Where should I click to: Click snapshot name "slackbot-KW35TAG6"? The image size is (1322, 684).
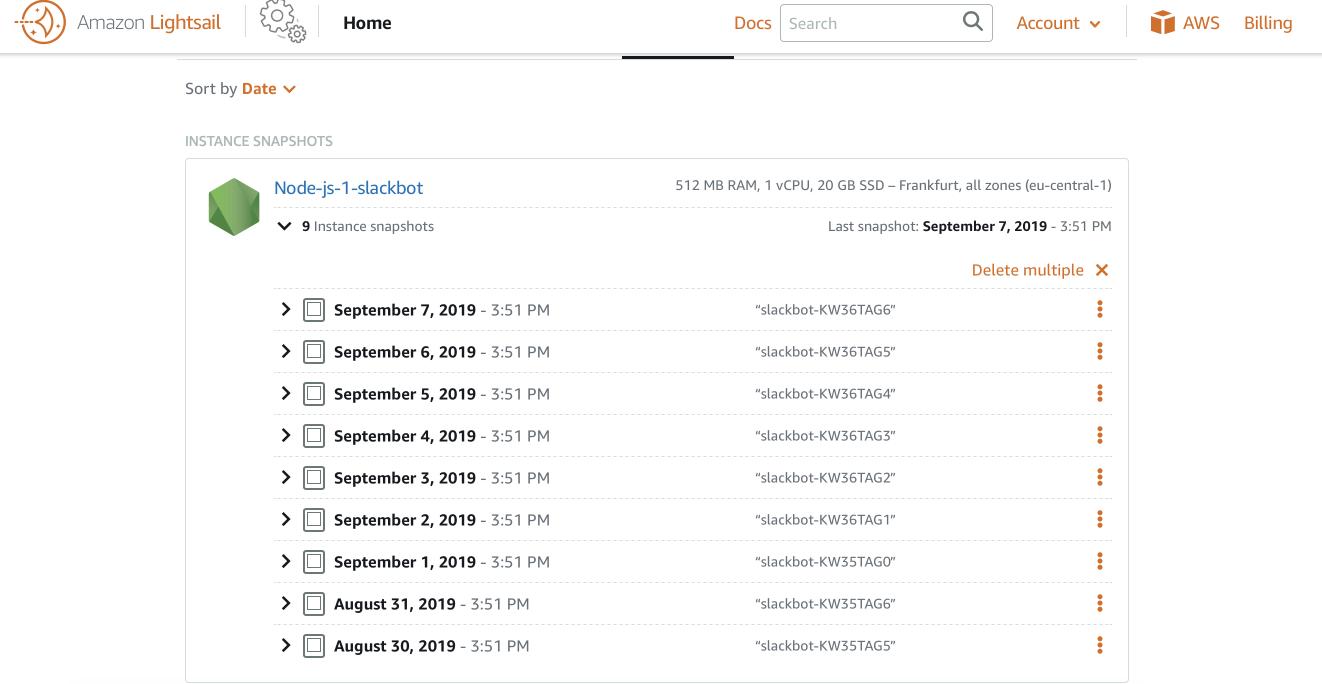pyautogui.click(x=825, y=604)
